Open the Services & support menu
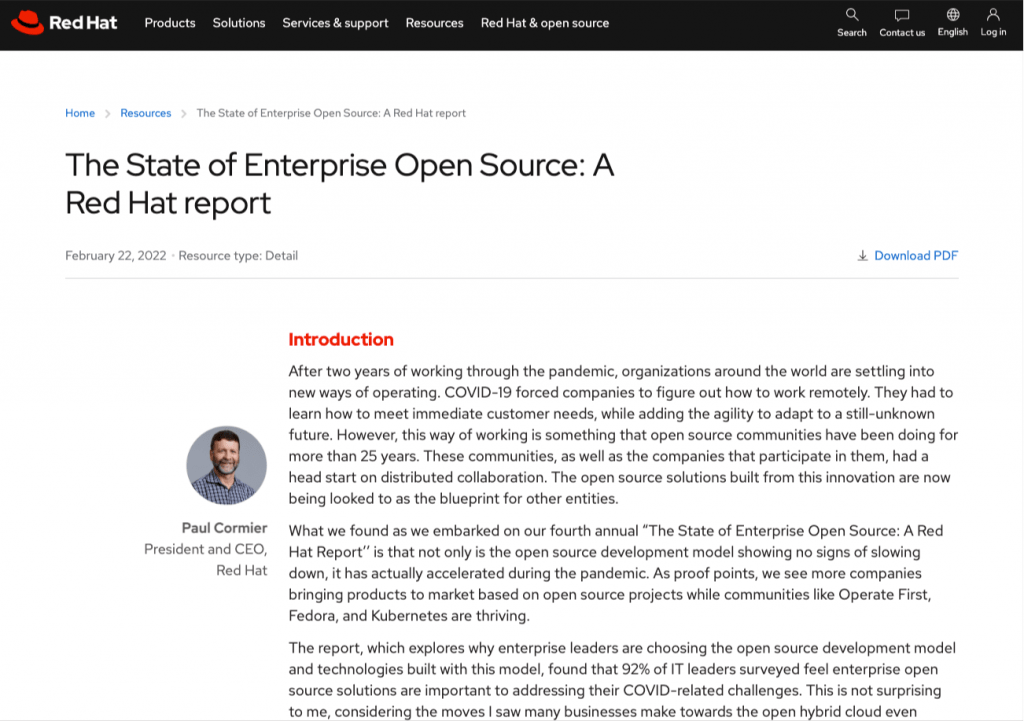Screen dimensions: 1024x721 [x=335, y=23]
